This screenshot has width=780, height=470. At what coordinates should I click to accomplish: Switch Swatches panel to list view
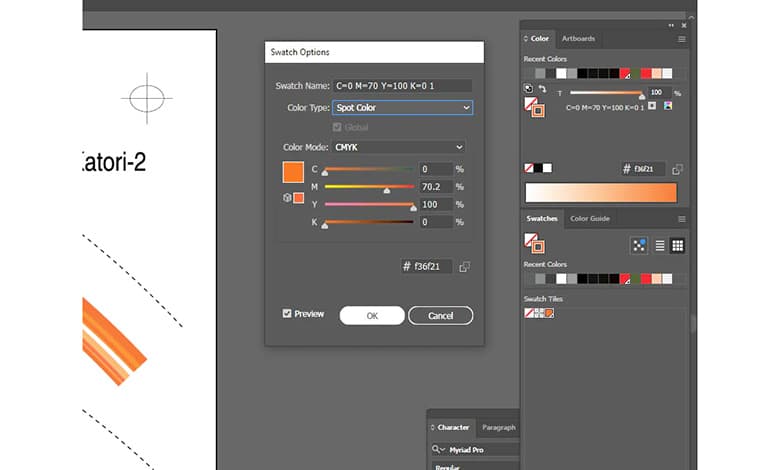tap(659, 245)
